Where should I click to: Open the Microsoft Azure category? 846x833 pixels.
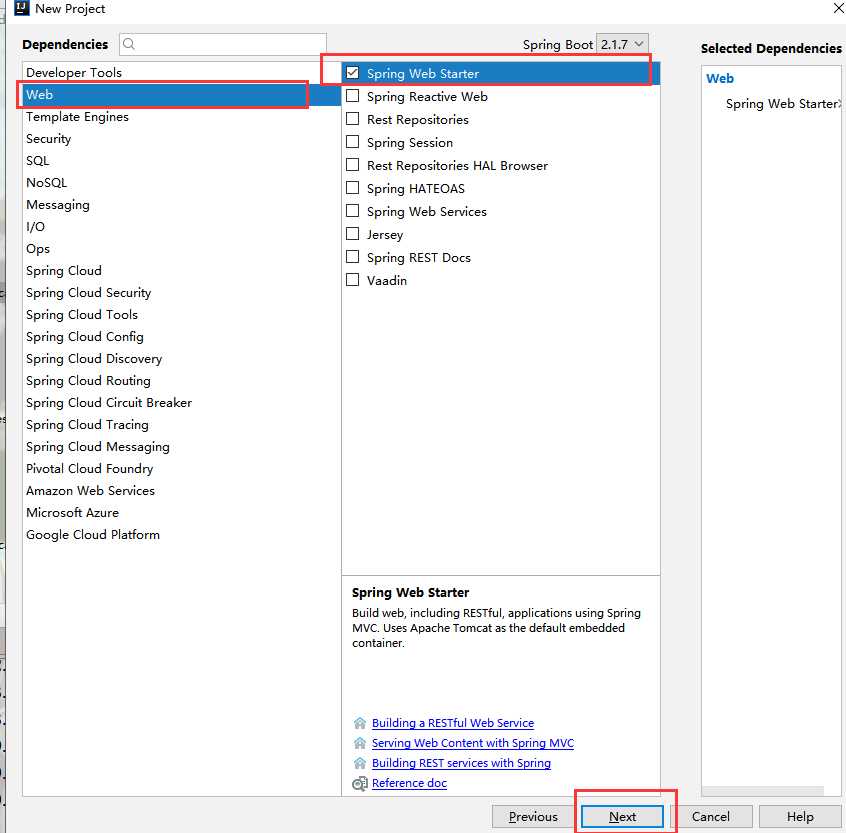coord(182,513)
